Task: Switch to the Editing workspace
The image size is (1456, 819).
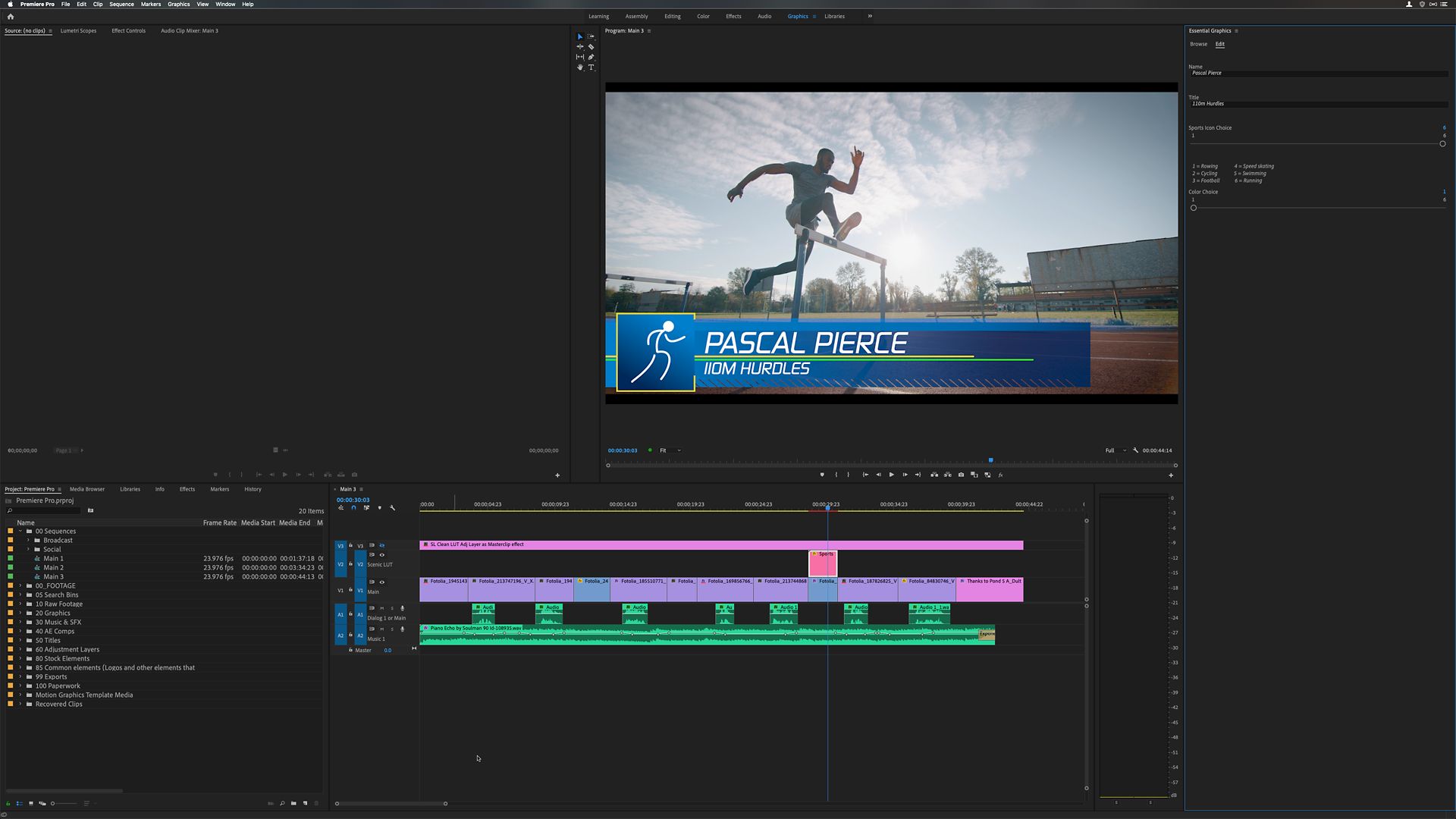Action: pos(672,16)
